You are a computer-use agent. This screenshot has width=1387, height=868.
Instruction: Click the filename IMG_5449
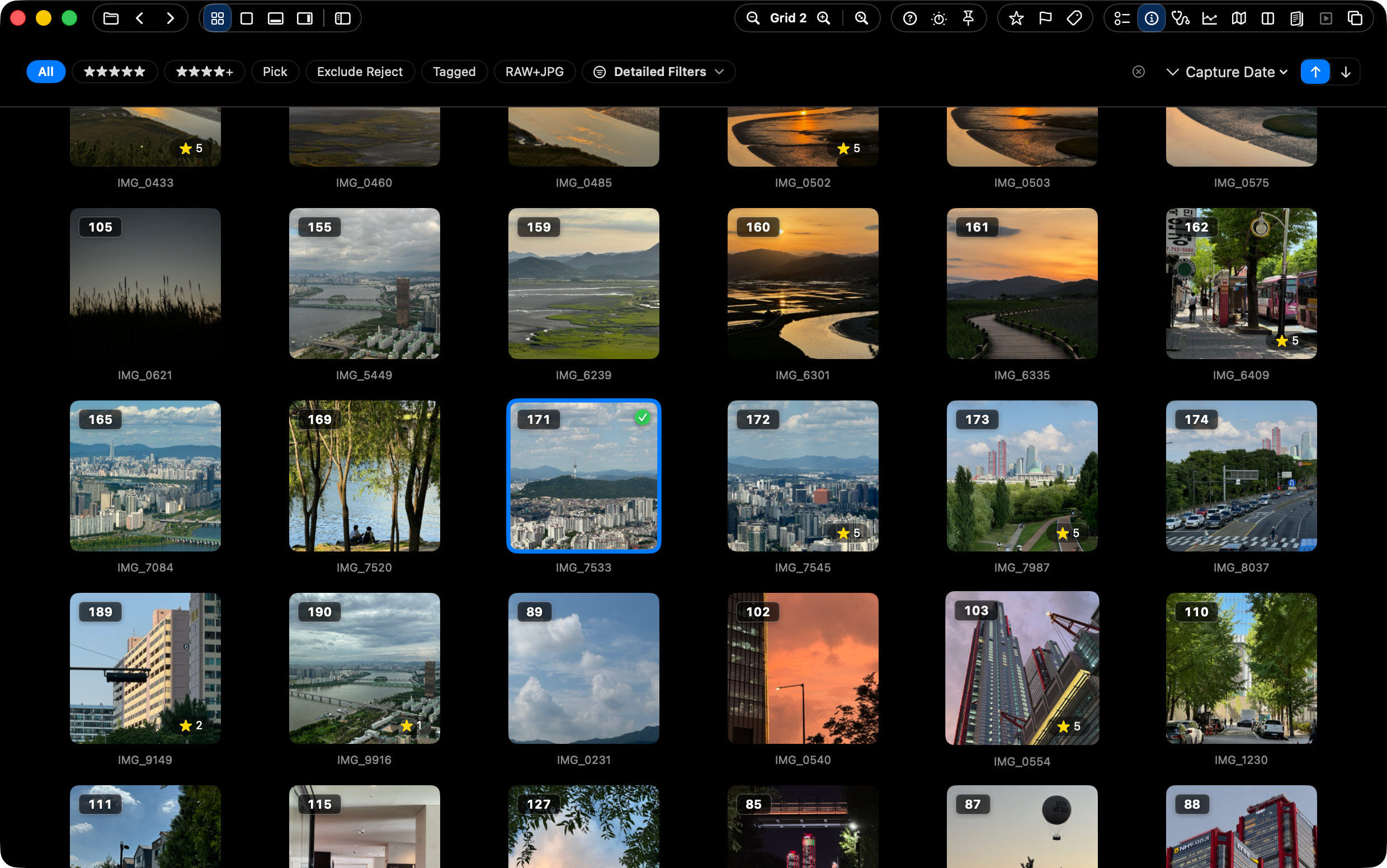point(365,375)
